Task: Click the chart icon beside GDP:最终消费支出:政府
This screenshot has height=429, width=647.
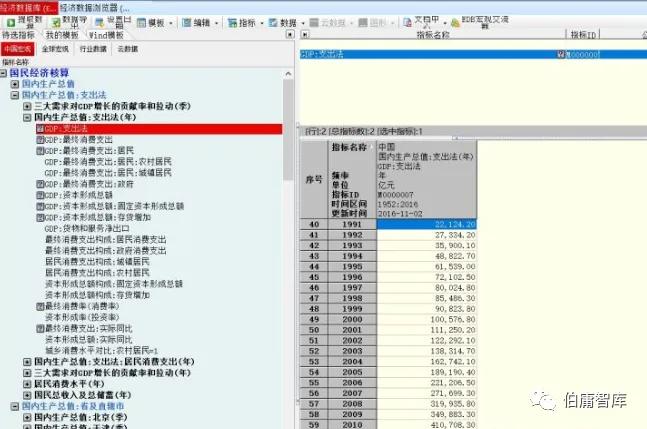Action: pos(40,184)
